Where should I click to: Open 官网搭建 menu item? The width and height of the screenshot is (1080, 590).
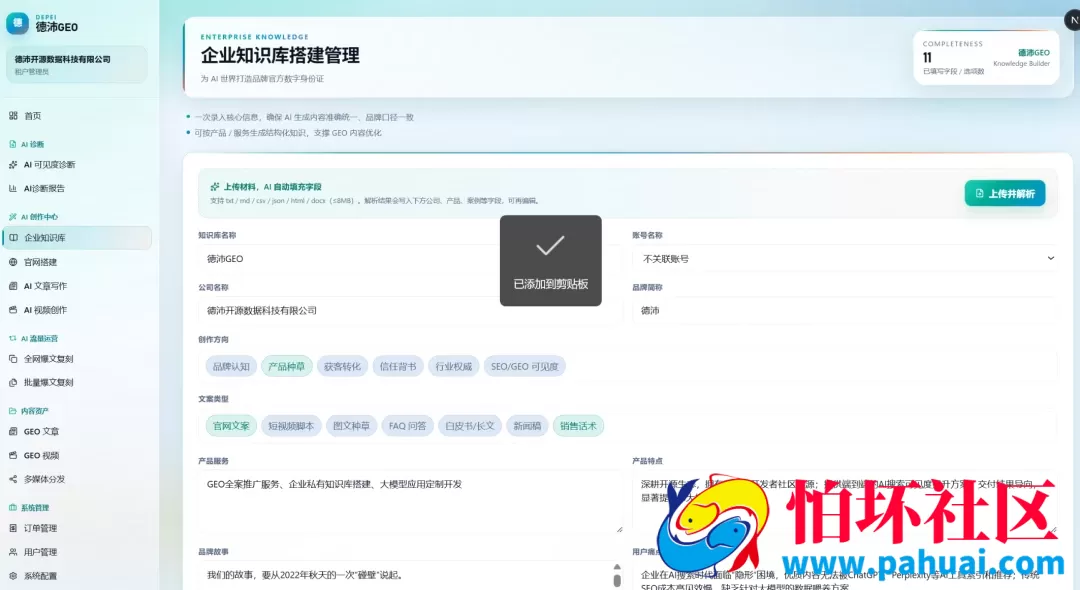tap(76, 262)
